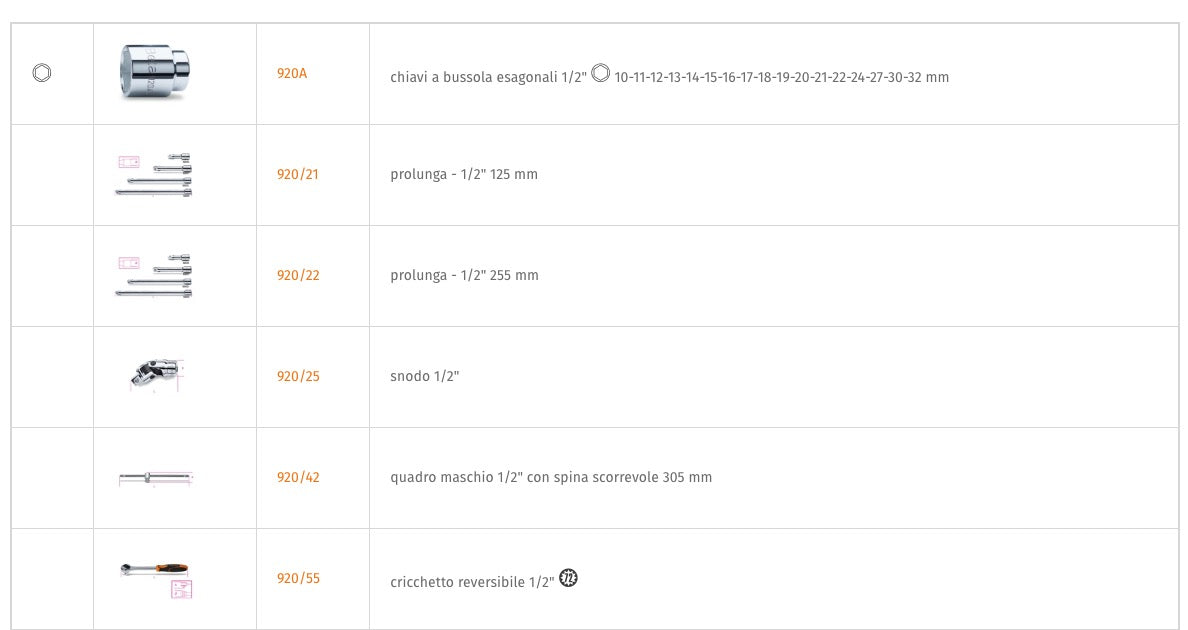Click the 72-teeth gear icon beside cricchetto
Viewport: 1188px width, 630px height.
click(x=568, y=579)
